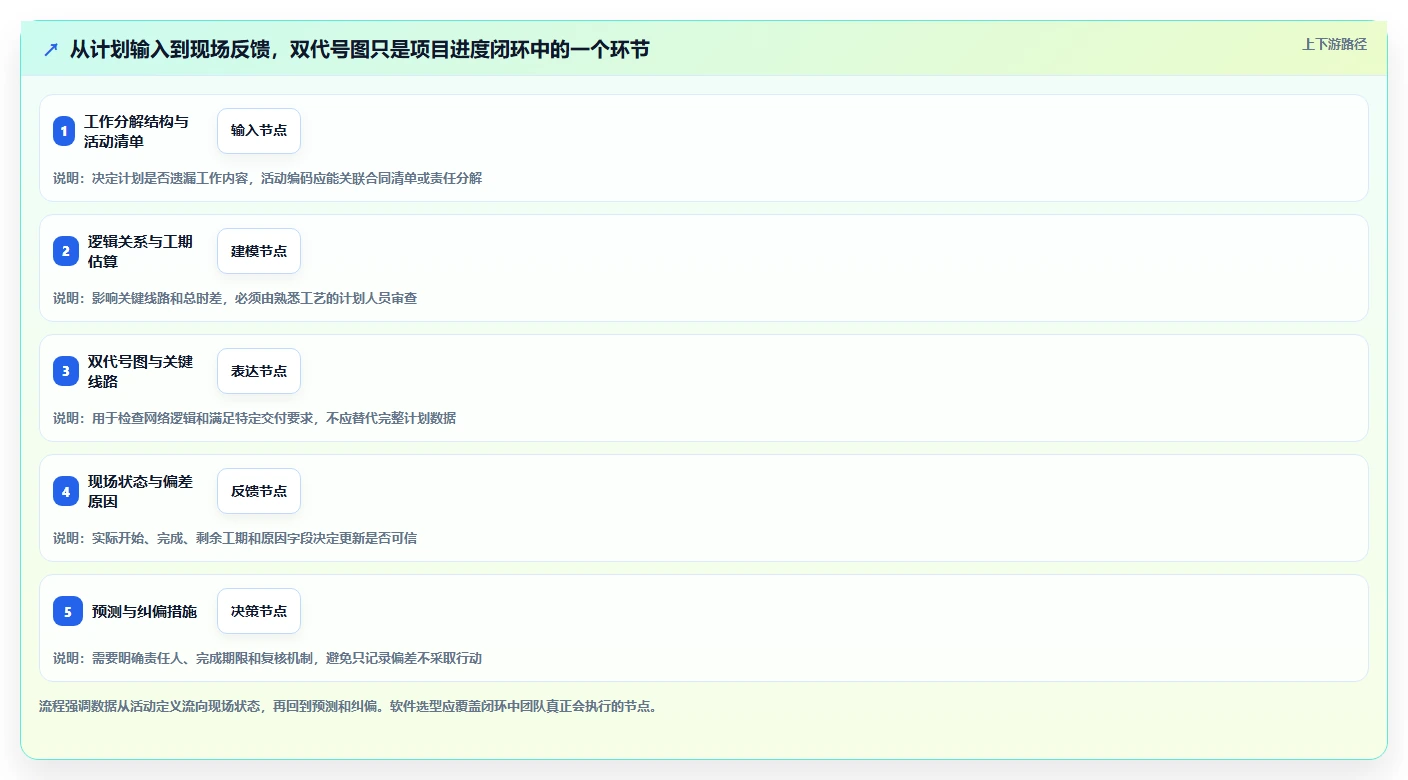Click the step 4 number badge

tap(66, 491)
